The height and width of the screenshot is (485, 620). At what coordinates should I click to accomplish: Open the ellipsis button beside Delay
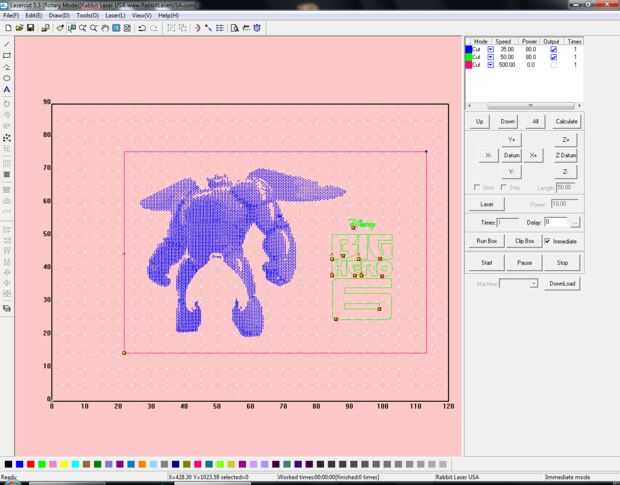click(575, 222)
